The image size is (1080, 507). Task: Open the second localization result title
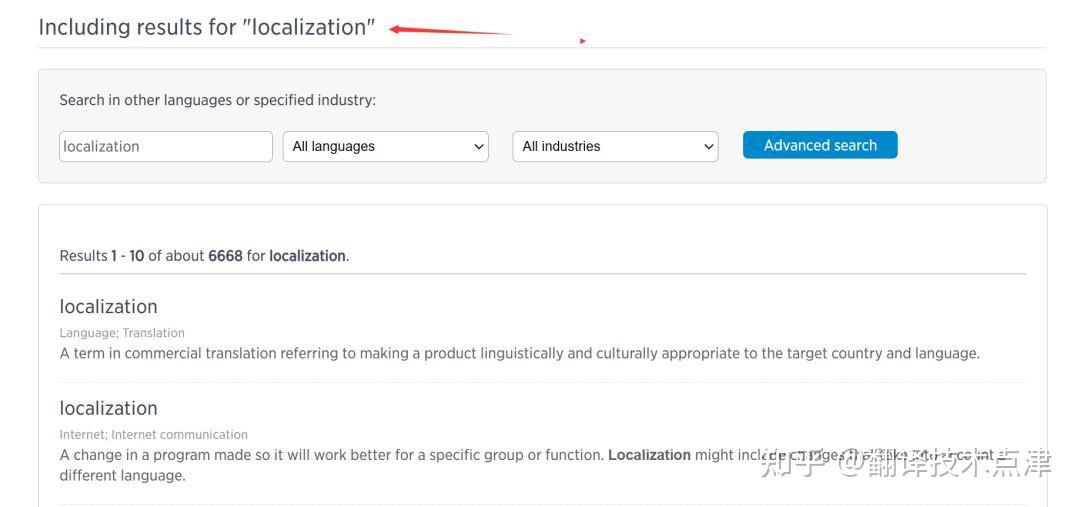point(108,409)
